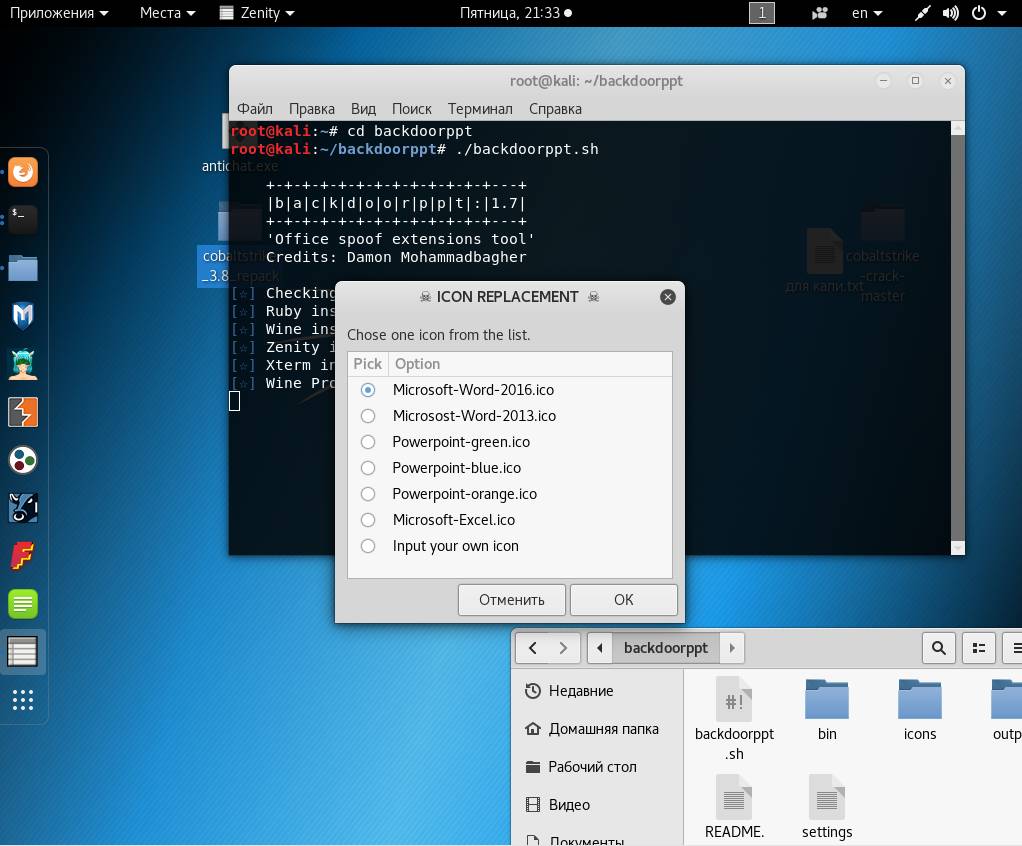Launch the terminal dock icon

tap(22, 218)
